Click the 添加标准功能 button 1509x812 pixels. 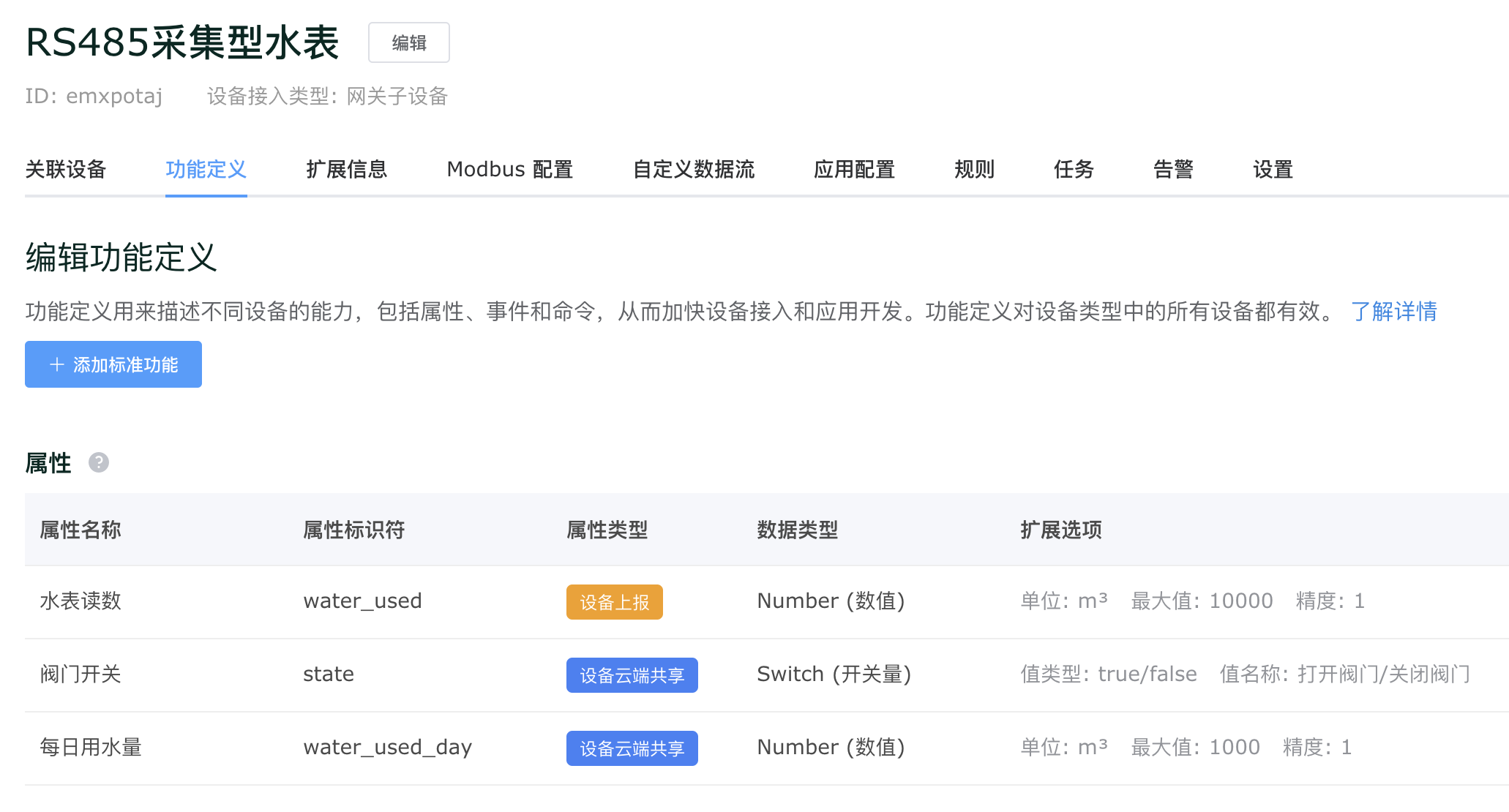point(113,364)
